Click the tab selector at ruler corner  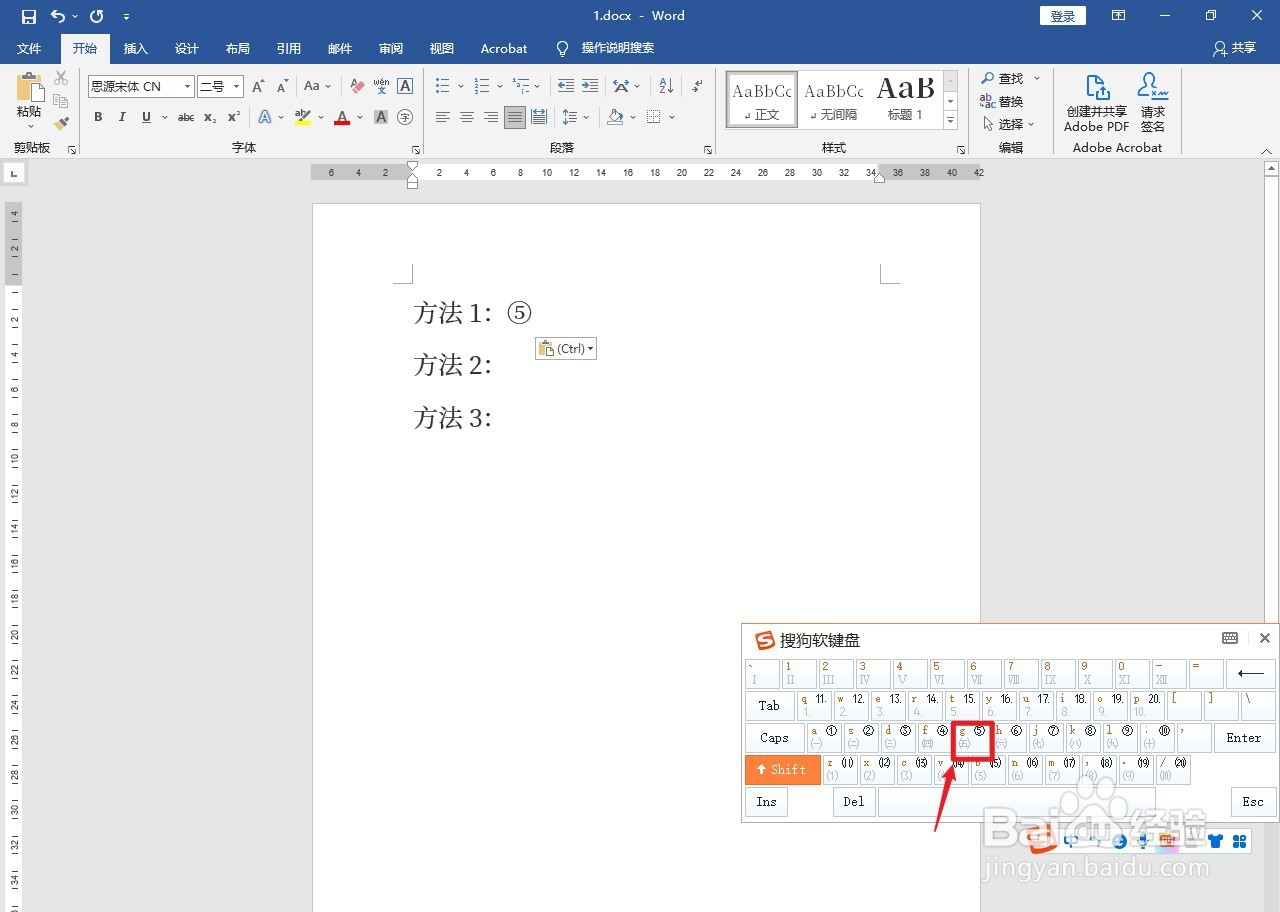click(x=14, y=173)
